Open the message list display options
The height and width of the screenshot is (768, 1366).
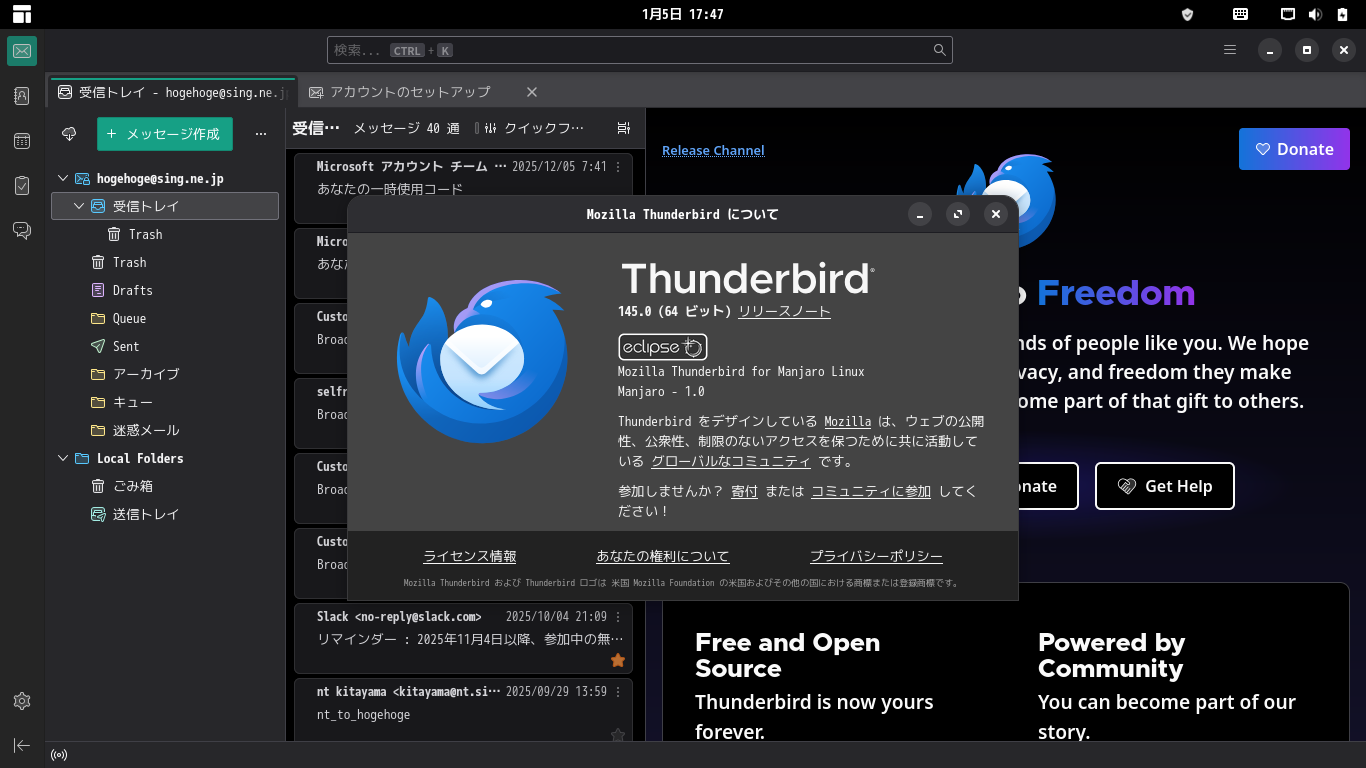coord(624,128)
